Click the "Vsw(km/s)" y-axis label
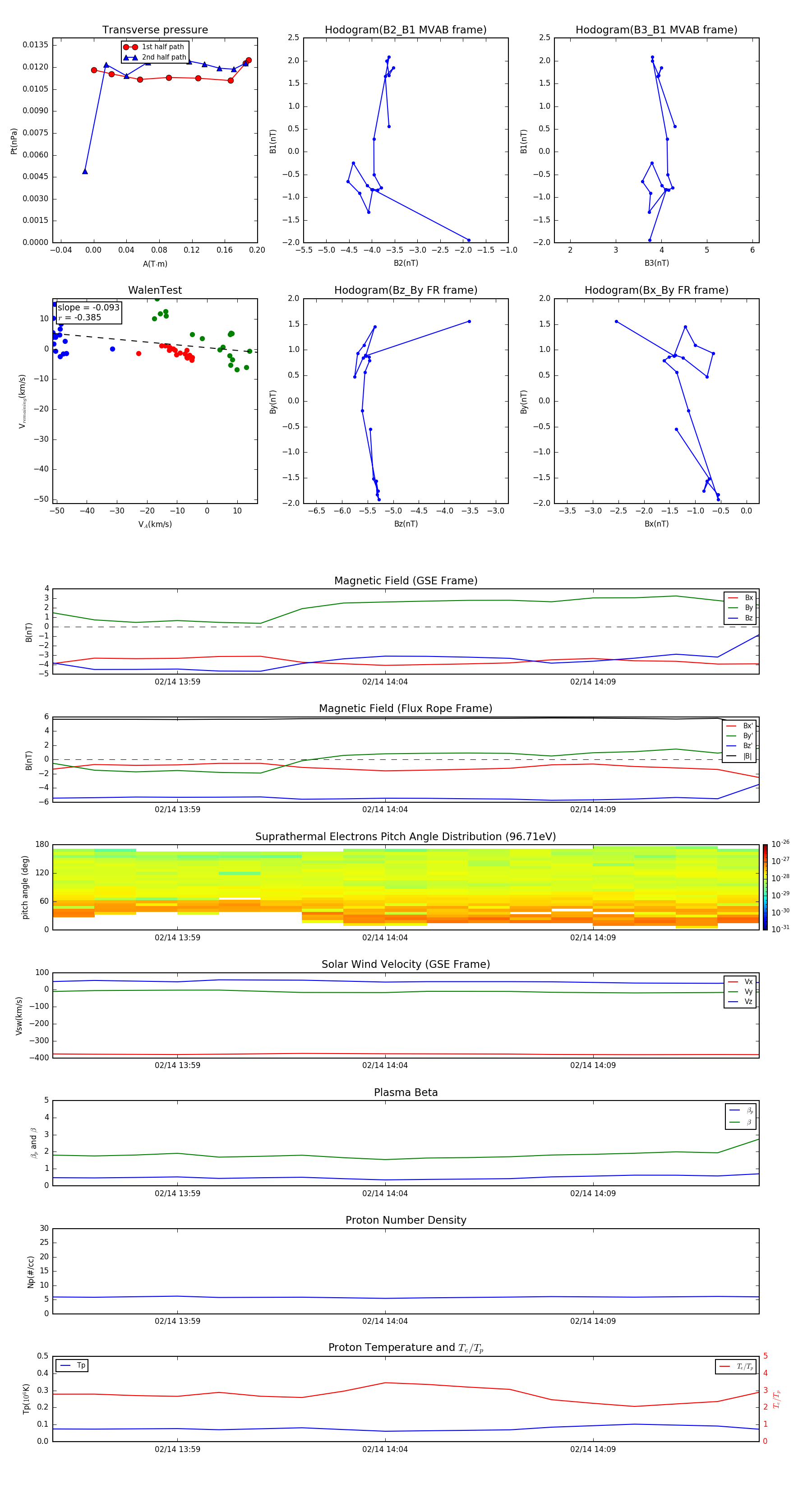 tap(18, 1015)
